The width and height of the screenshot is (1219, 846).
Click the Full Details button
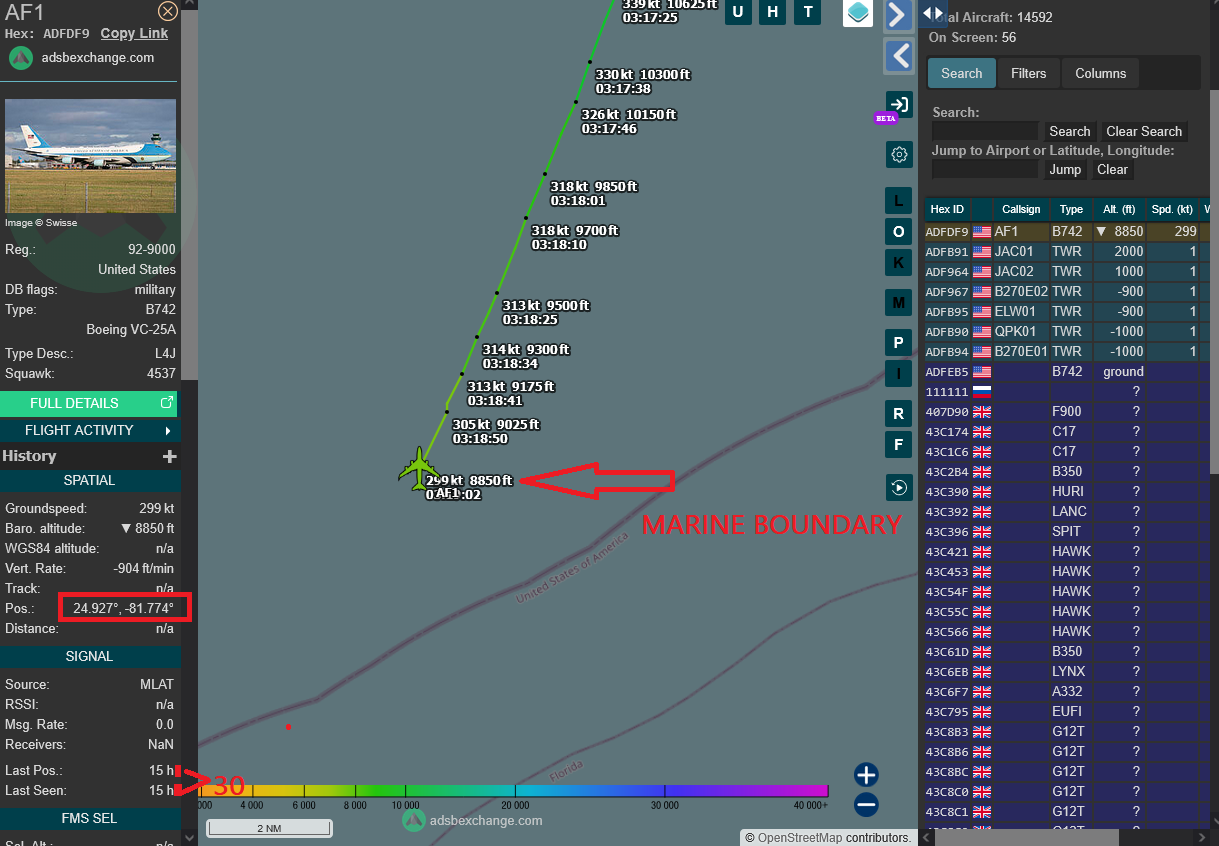coord(88,403)
